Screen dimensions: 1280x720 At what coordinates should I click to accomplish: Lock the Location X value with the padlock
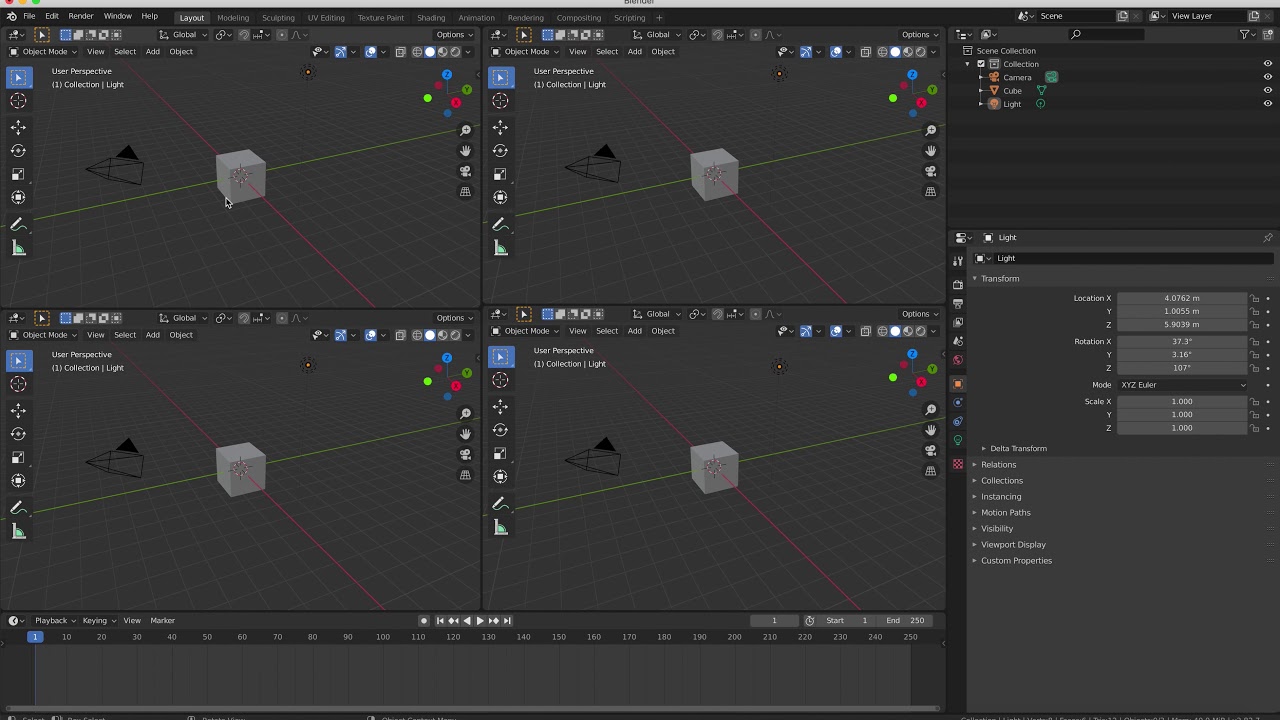(1256, 298)
